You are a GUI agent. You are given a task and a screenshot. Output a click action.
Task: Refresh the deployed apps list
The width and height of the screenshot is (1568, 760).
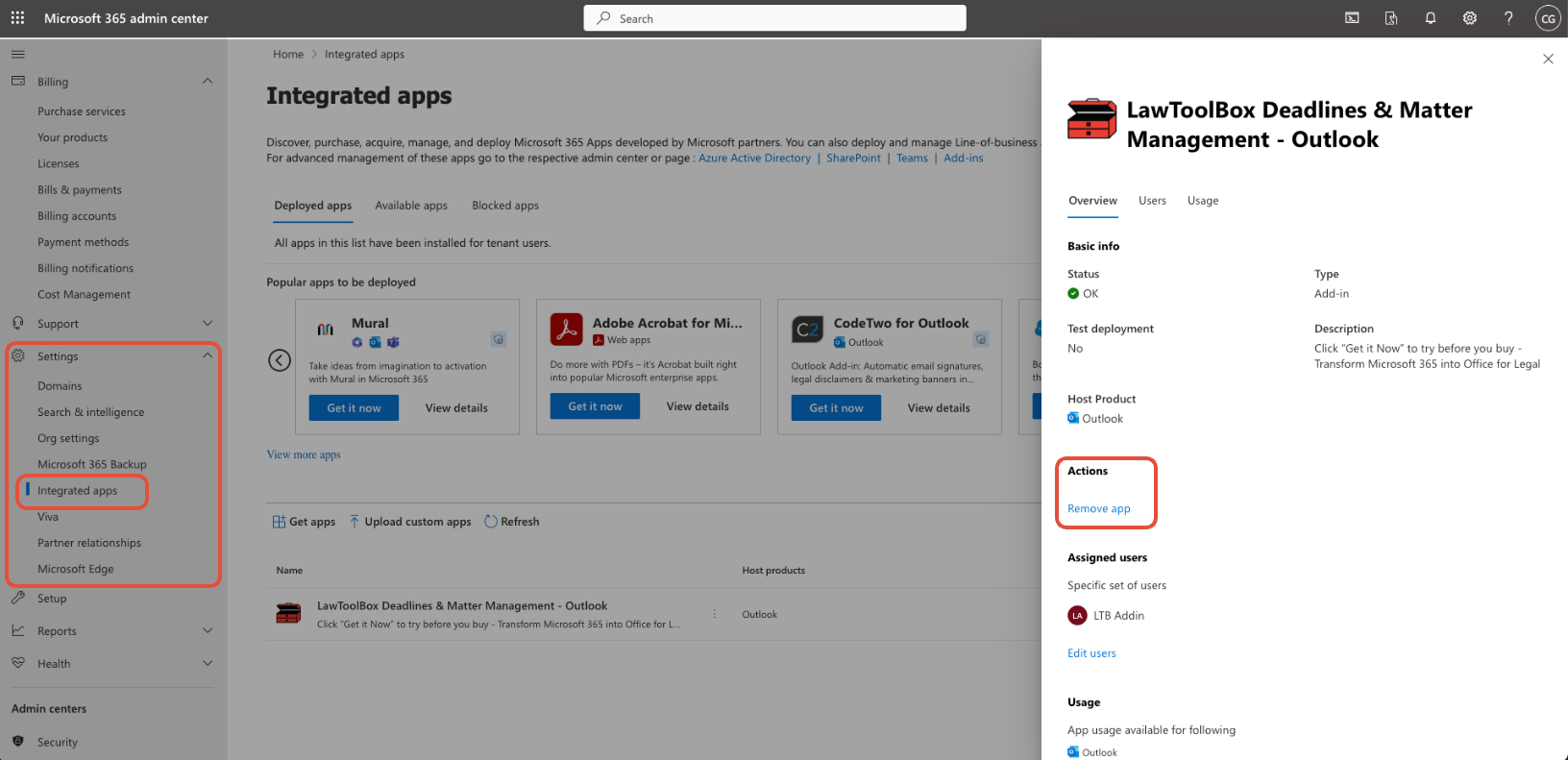(512, 522)
